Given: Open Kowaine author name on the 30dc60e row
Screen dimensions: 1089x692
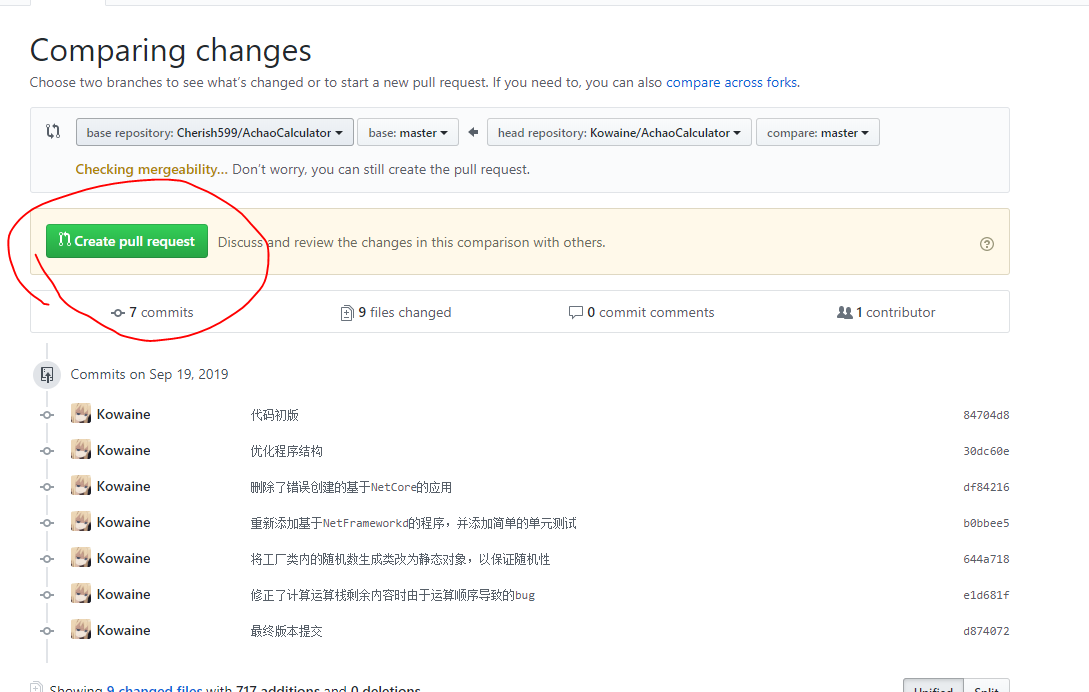Looking at the screenshot, I should [x=124, y=450].
